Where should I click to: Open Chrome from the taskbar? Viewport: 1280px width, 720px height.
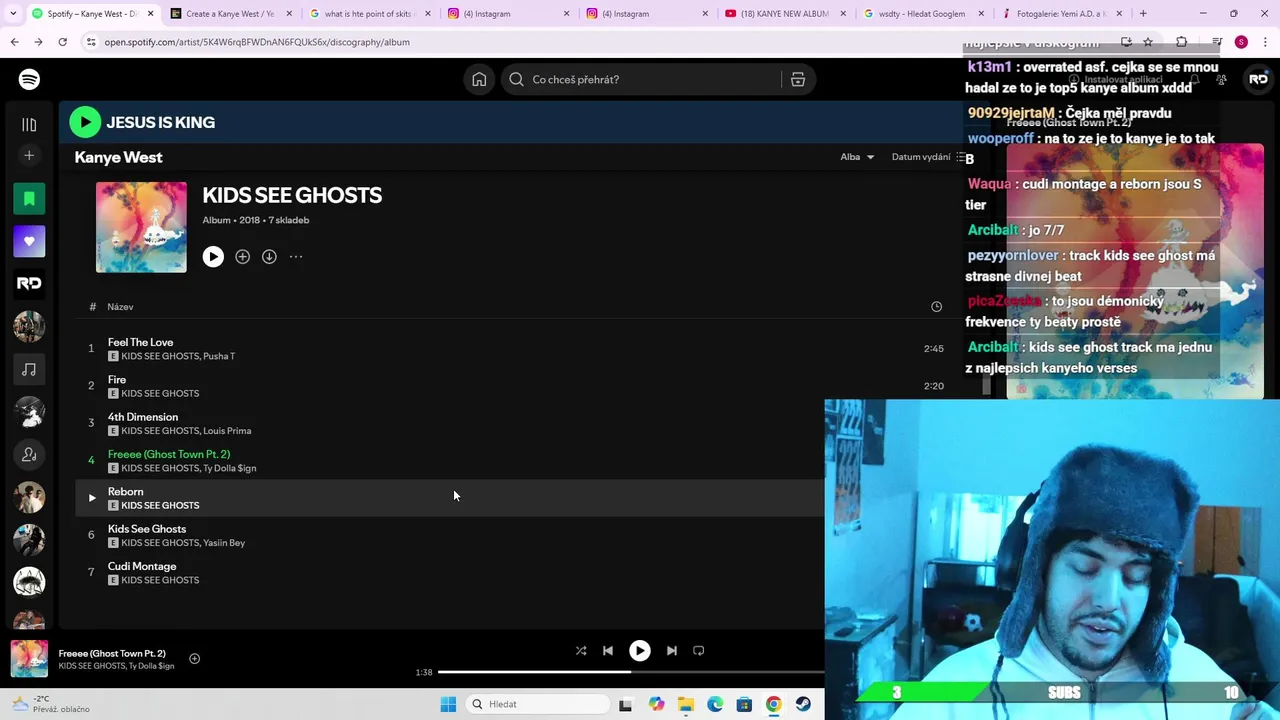click(x=774, y=704)
